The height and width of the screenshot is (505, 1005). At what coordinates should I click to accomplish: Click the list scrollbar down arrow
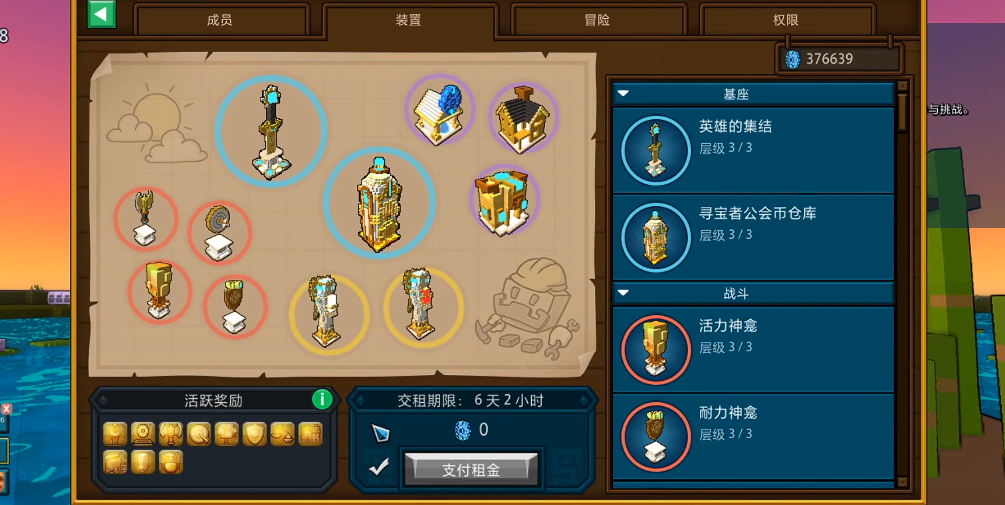click(x=902, y=482)
